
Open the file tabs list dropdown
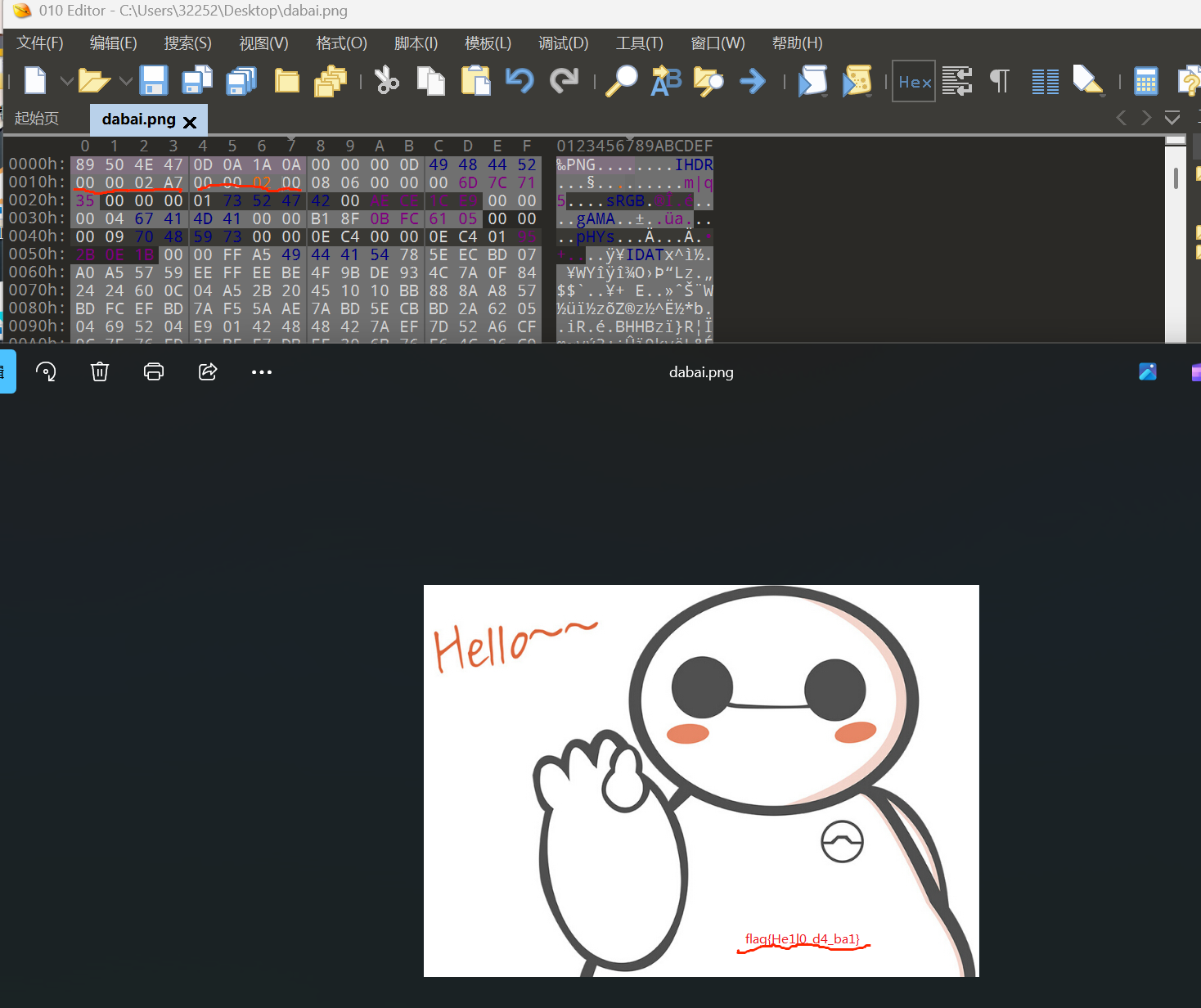(1172, 118)
